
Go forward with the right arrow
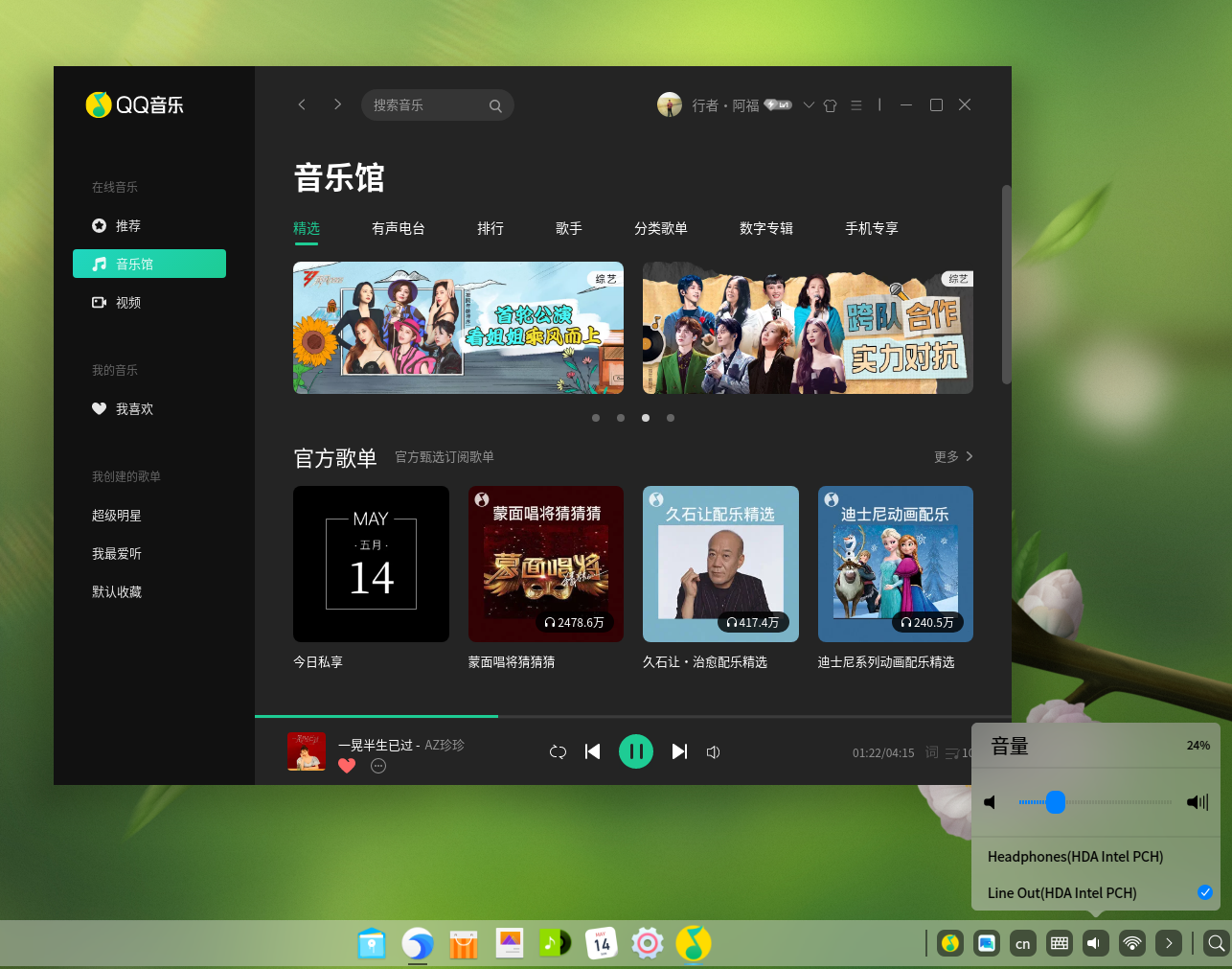(x=337, y=104)
